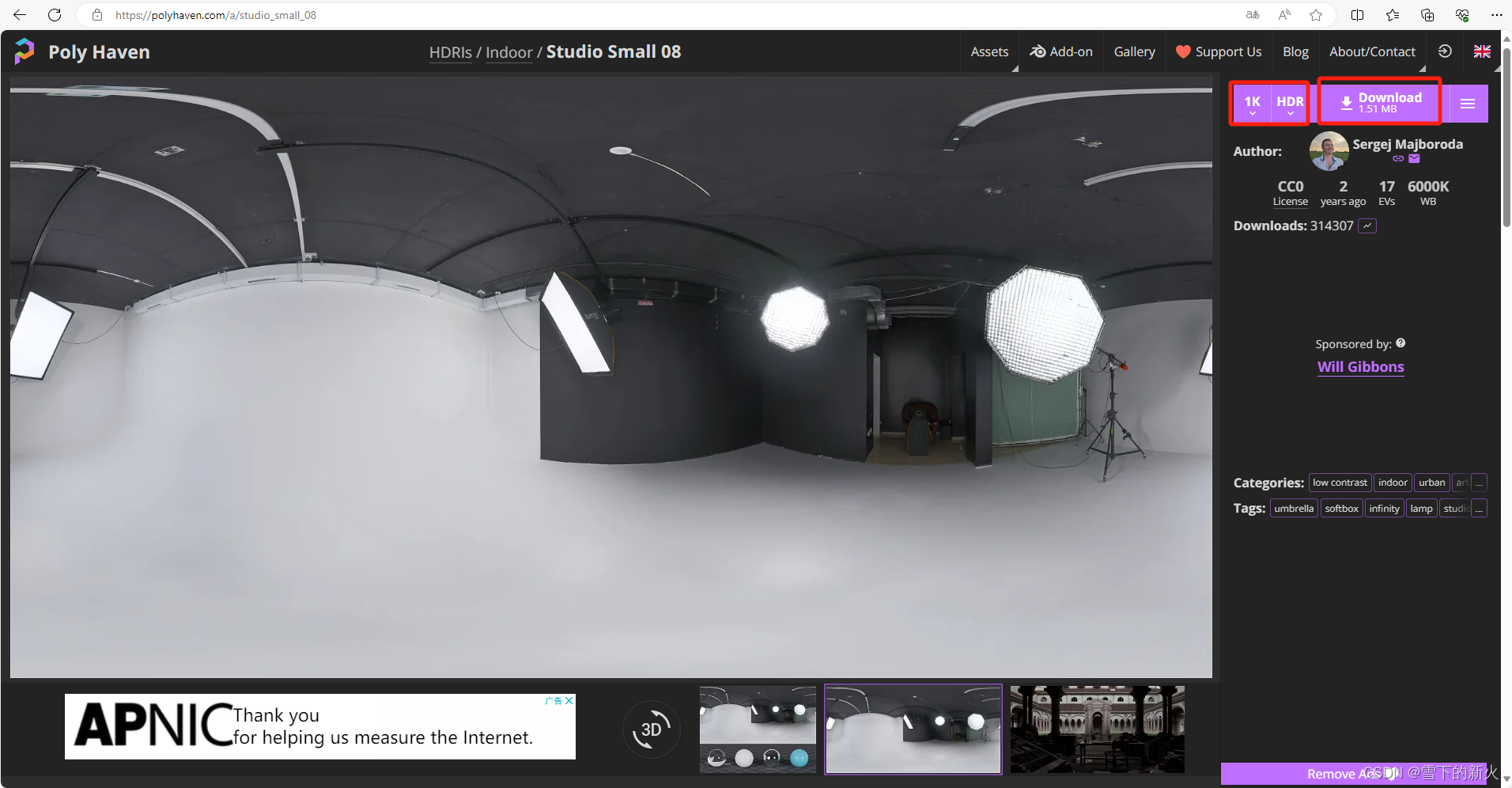1512x788 pixels.
Task: Expand the hidden Categories list
Action: click(x=1479, y=483)
